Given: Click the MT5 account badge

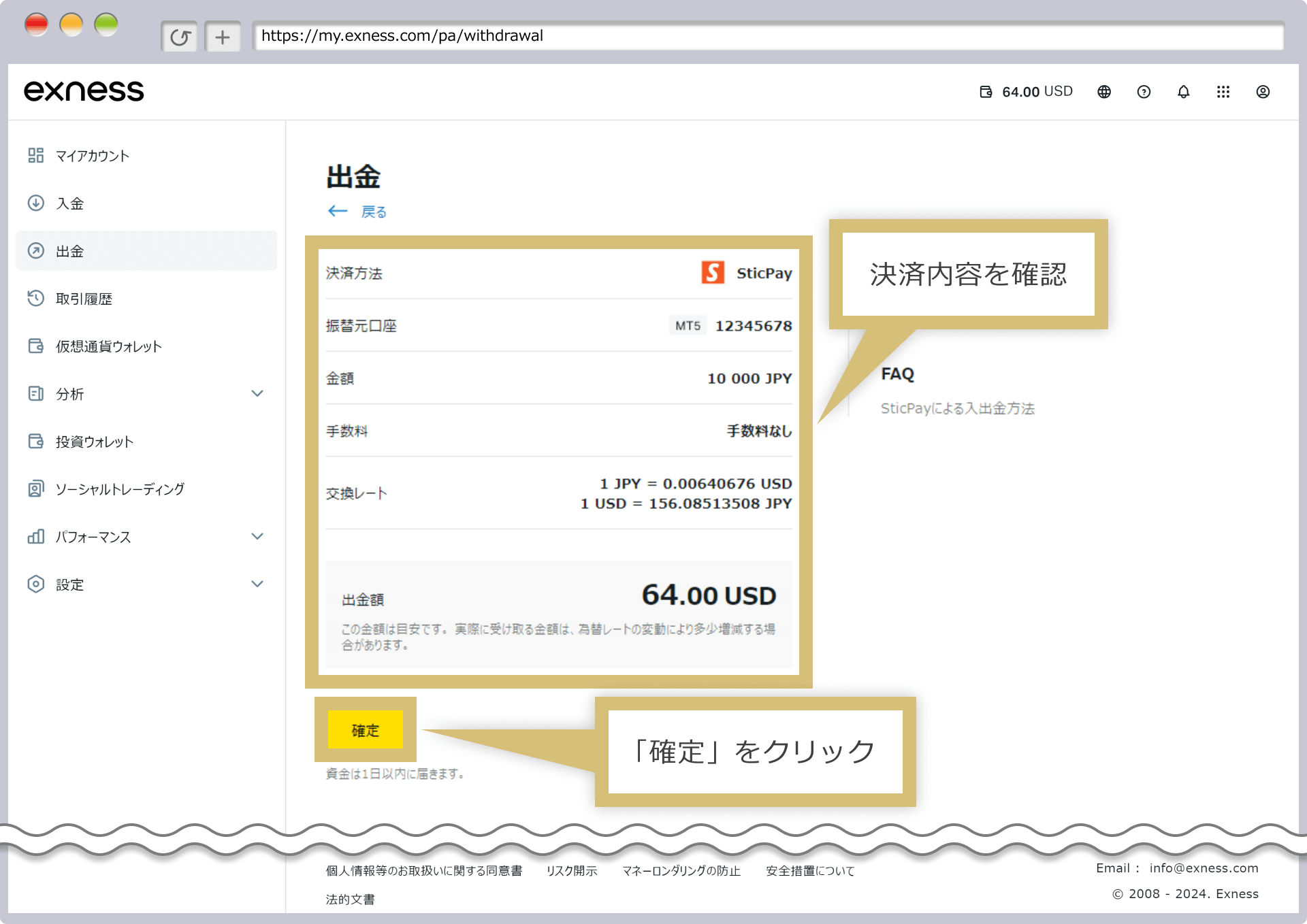Looking at the screenshot, I should (x=688, y=326).
